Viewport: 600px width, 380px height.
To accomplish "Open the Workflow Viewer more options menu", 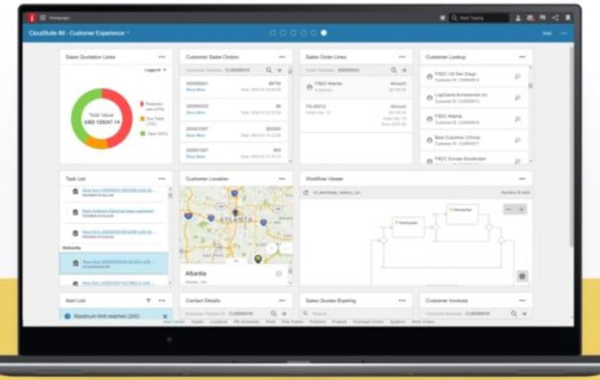I will pyautogui.click(x=522, y=179).
